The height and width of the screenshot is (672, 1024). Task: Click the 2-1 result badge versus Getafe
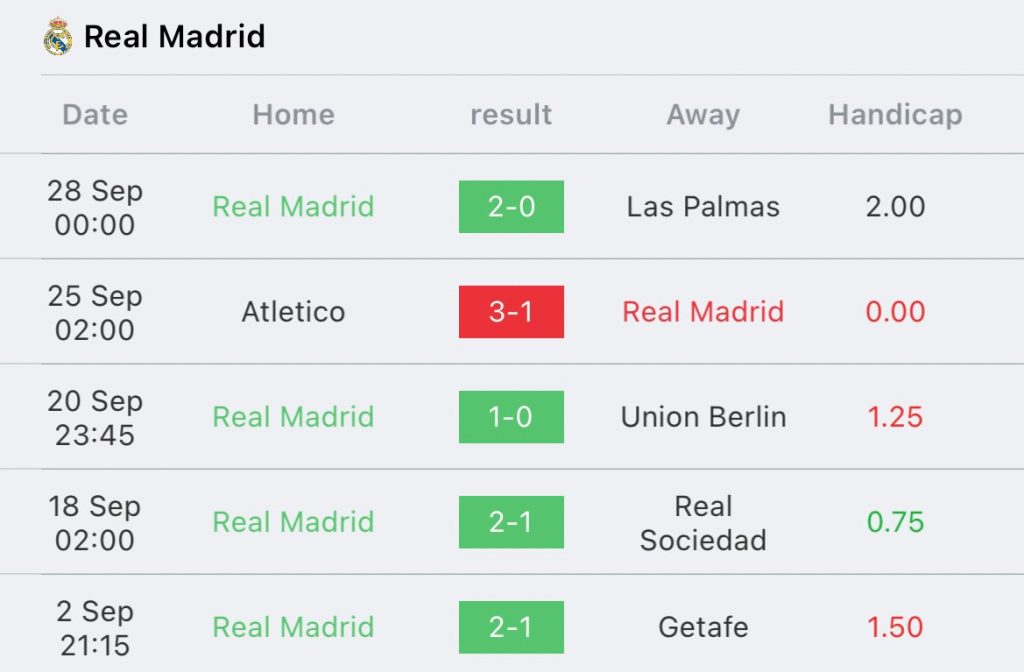click(x=511, y=627)
